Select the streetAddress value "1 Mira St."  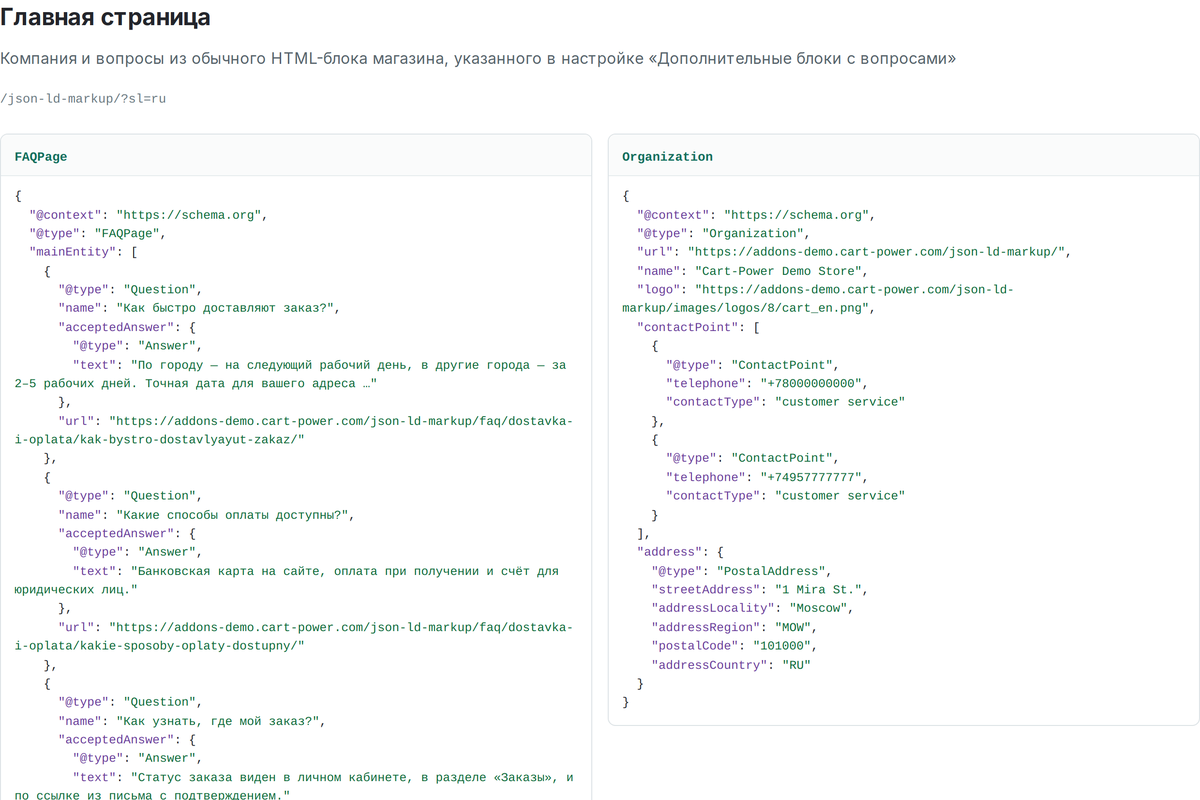(x=819, y=589)
